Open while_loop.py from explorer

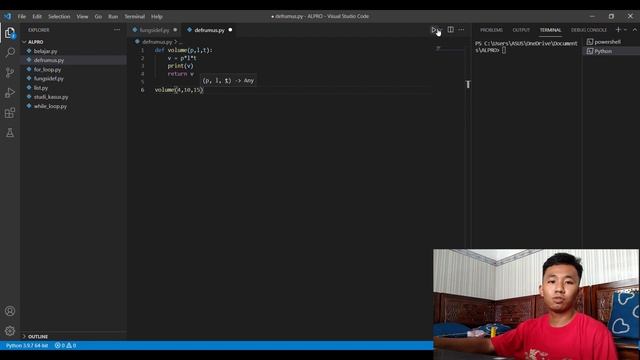click(x=50, y=106)
